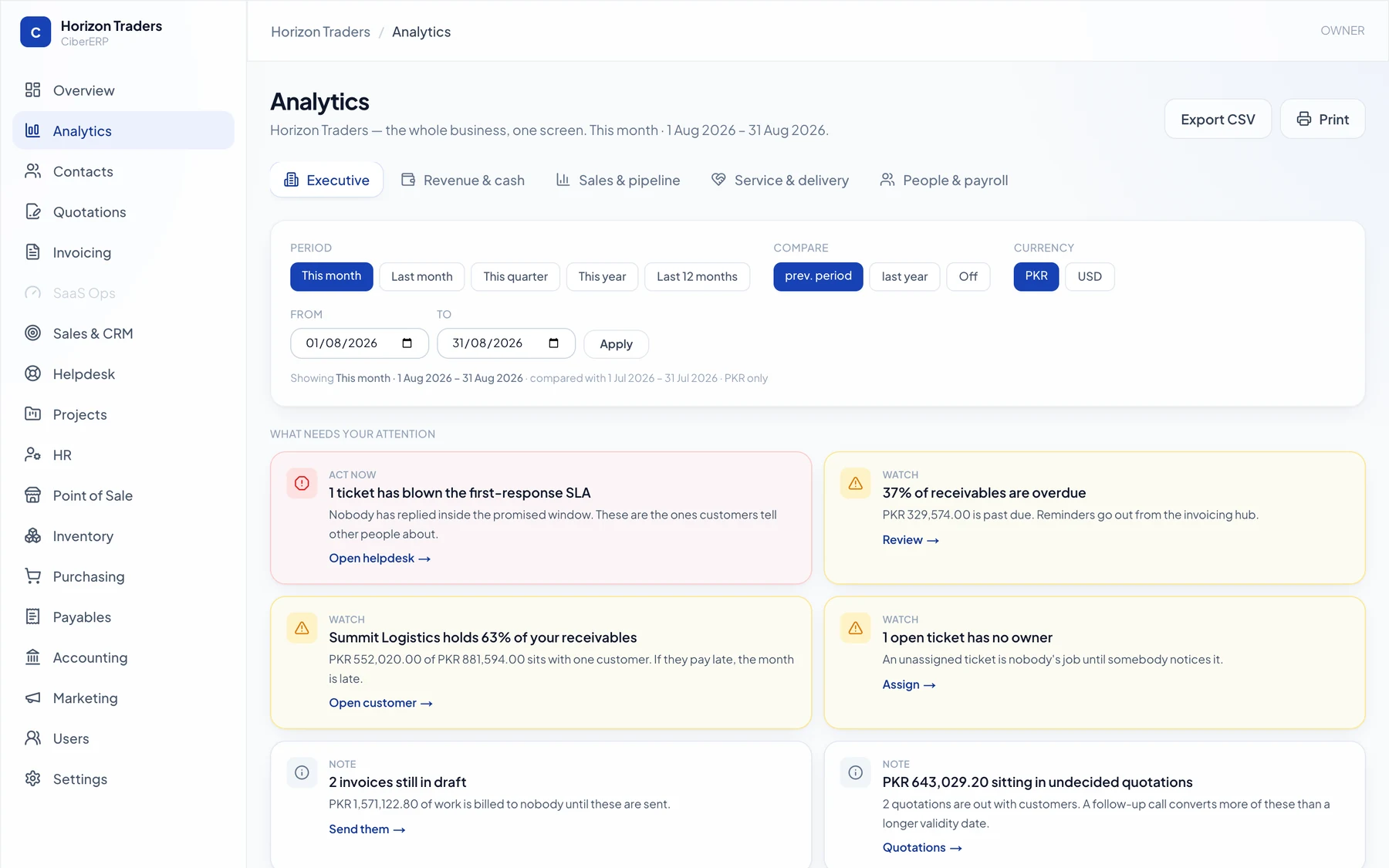The height and width of the screenshot is (868, 1389).
Task: Select the Last month period
Action: [x=421, y=276]
